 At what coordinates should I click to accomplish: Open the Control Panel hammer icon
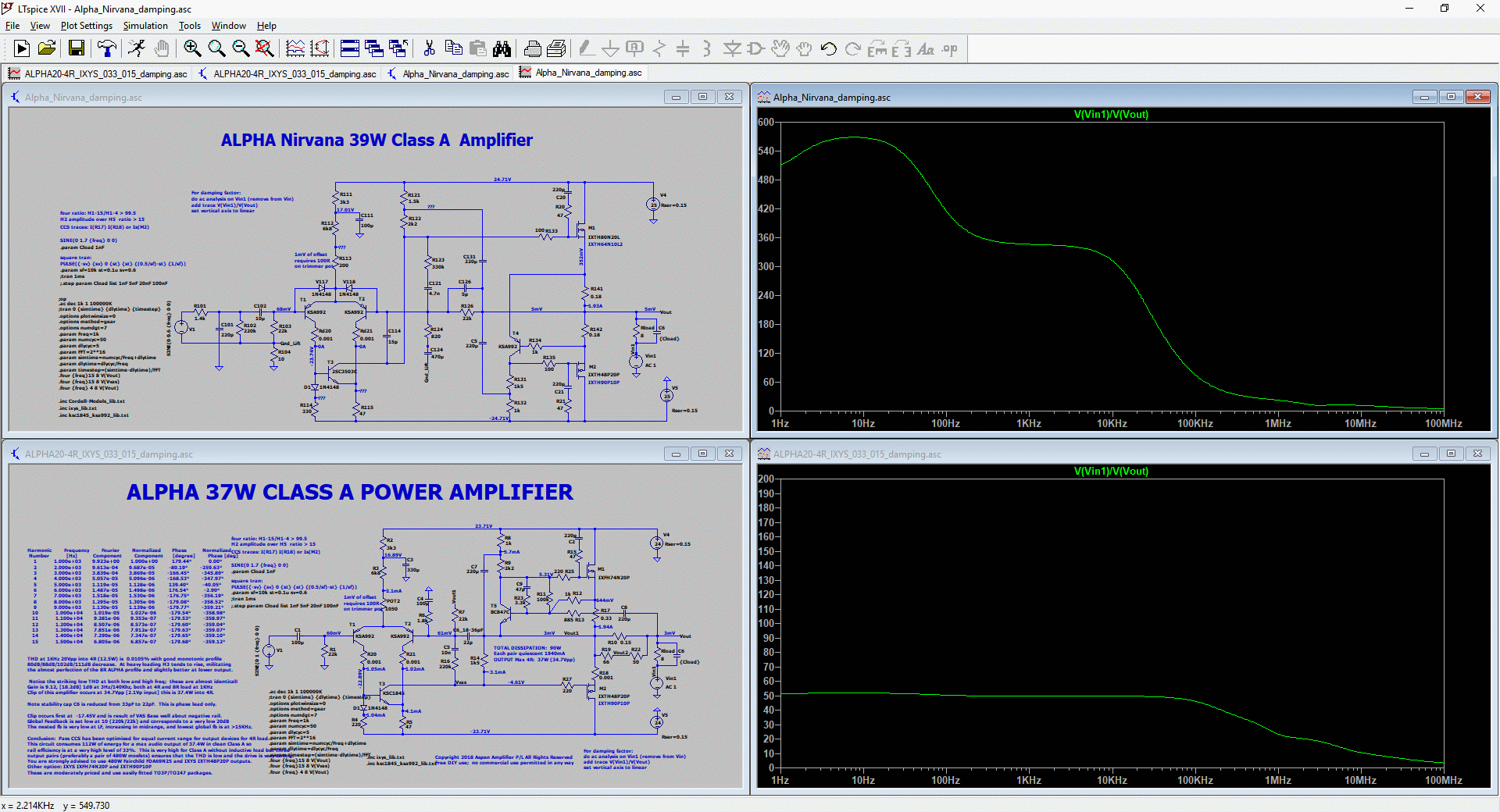[107, 48]
